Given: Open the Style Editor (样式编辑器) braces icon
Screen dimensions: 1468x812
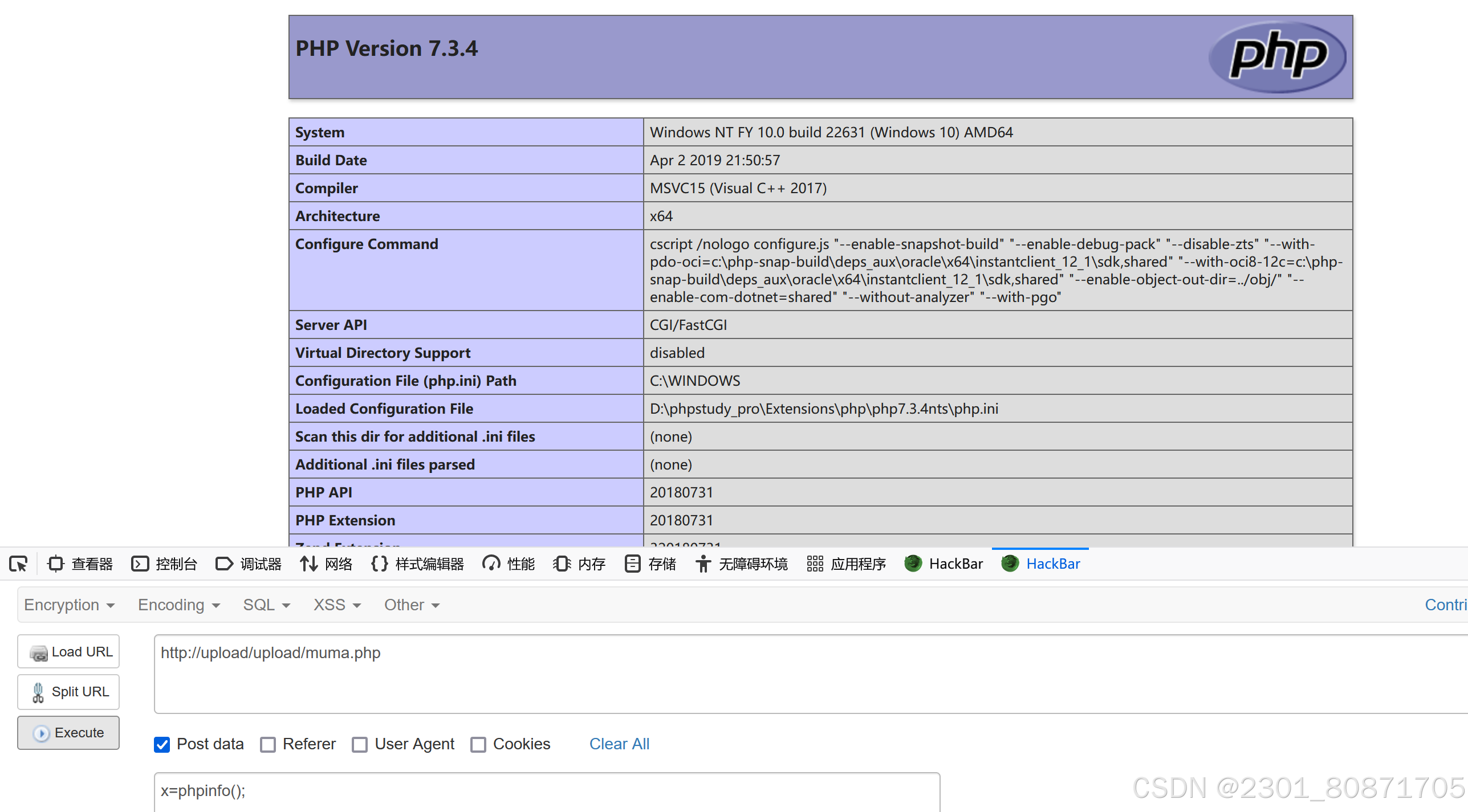Looking at the screenshot, I should coord(379,564).
